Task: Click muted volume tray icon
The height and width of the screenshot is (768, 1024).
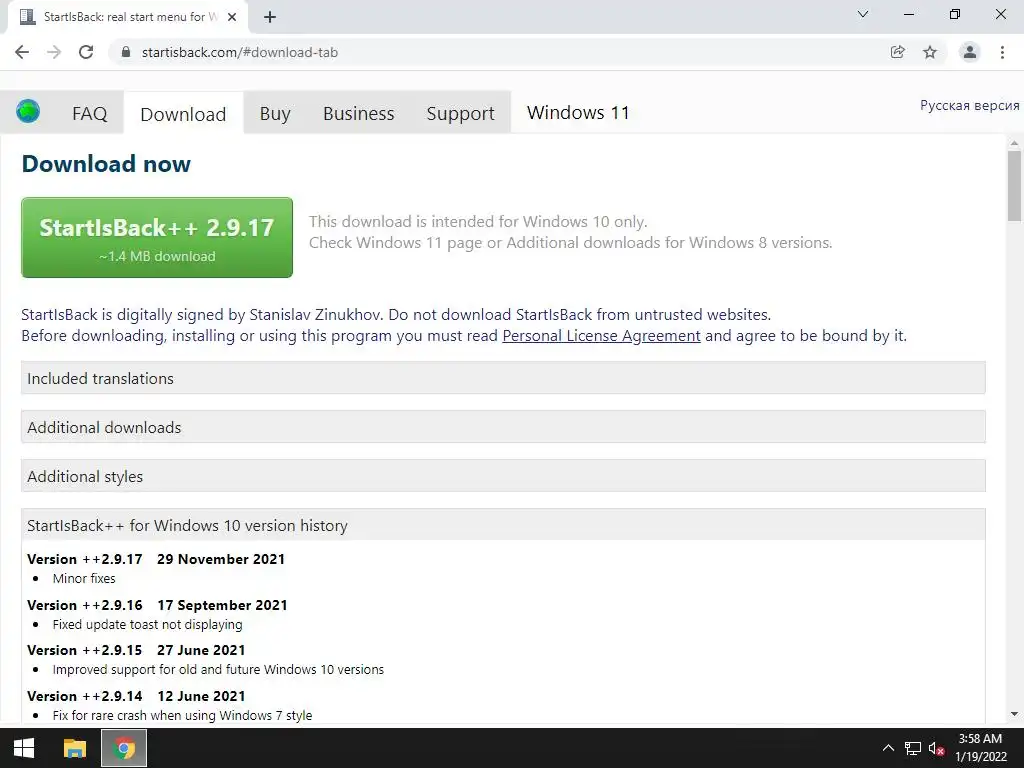Action: click(936, 748)
